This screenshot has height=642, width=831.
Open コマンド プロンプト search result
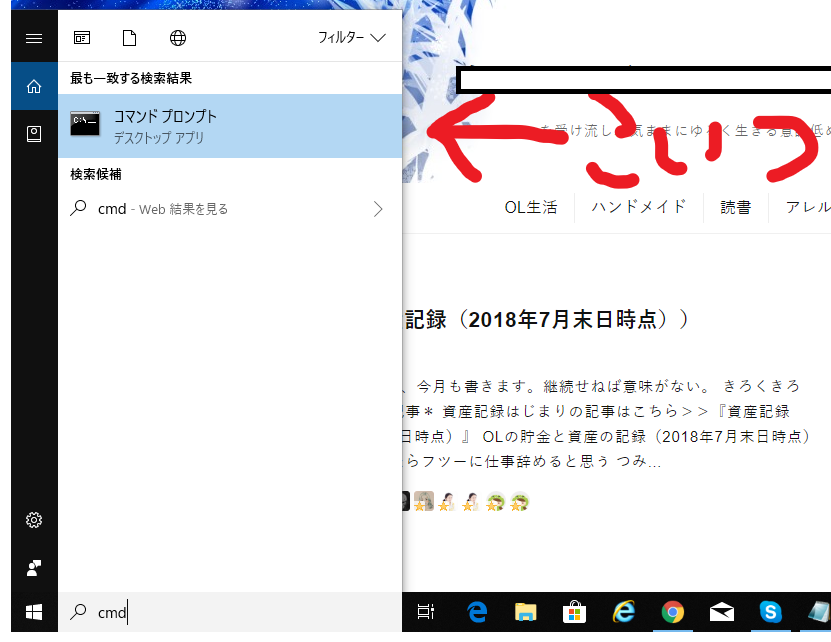click(x=230, y=126)
